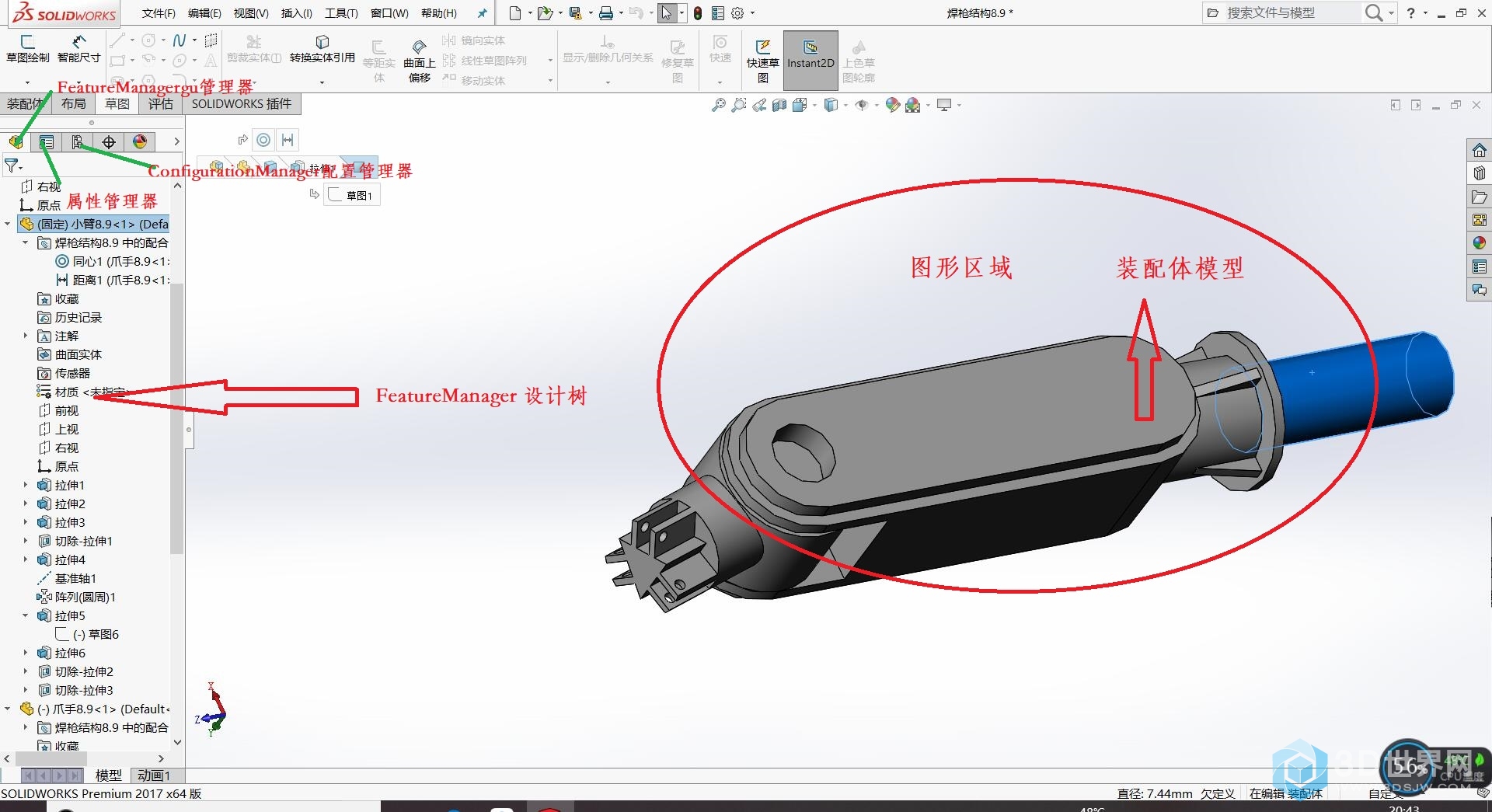Expand the 切除-拉伸2 feature node
This screenshot has width=1492, height=812.
(x=25, y=671)
